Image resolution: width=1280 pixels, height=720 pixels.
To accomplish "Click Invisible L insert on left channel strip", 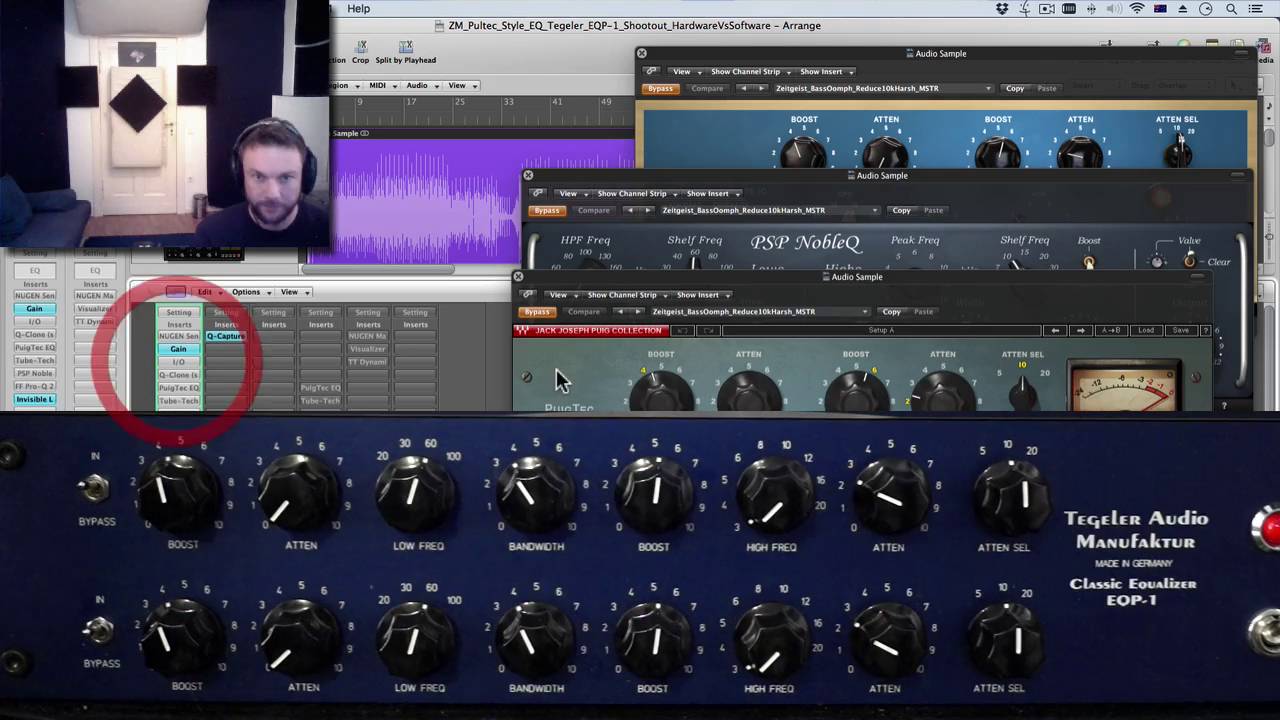I will 34,399.
